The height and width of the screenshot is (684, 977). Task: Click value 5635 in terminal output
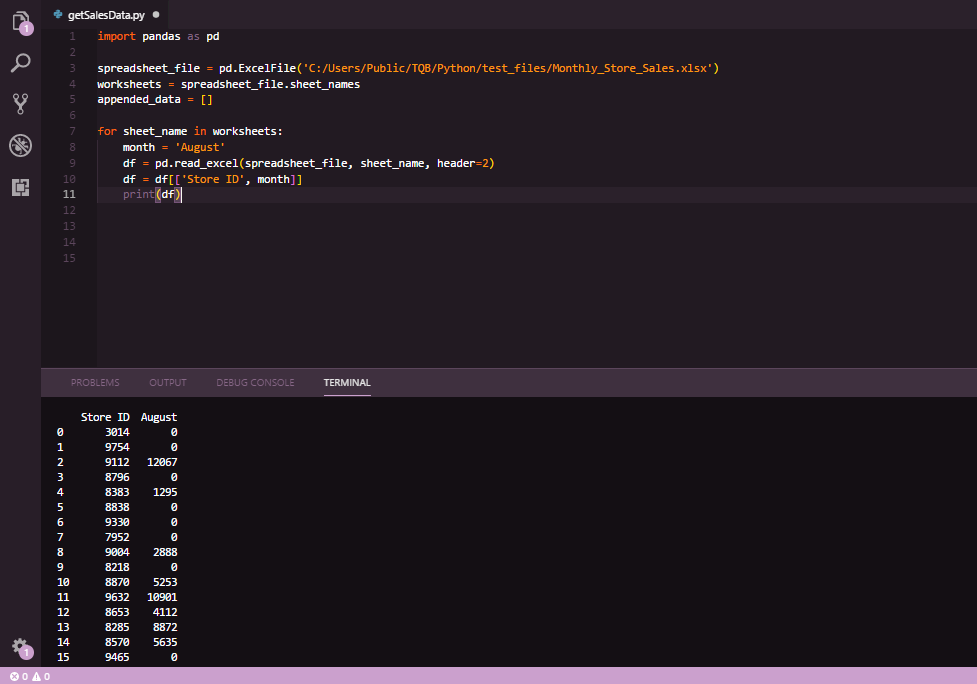pyautogui.click(x=165, y=642)
